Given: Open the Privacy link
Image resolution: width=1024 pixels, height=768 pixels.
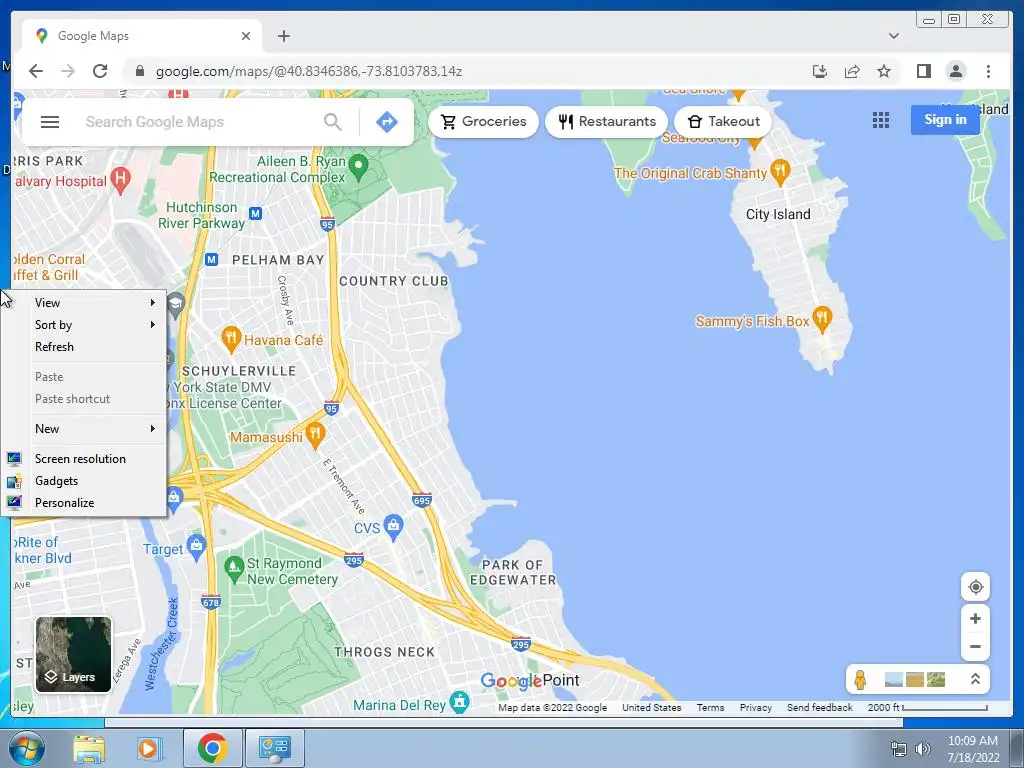Looking at the screenshot, I should [756, 707].
